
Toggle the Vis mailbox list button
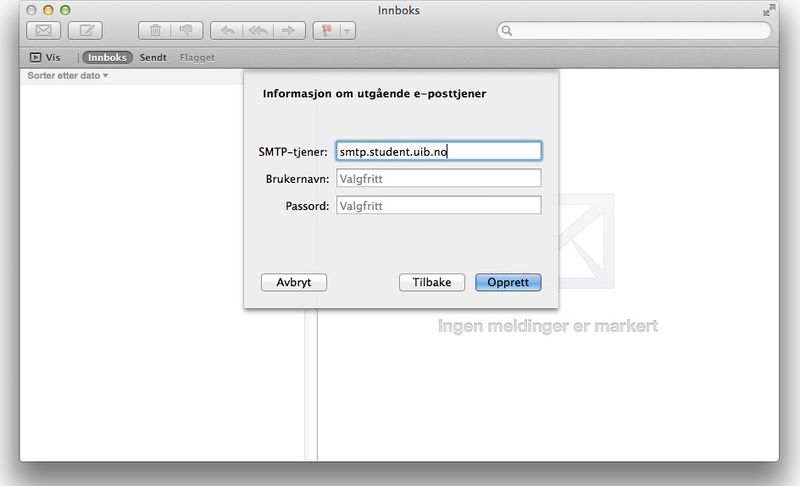tap(46, 58)
